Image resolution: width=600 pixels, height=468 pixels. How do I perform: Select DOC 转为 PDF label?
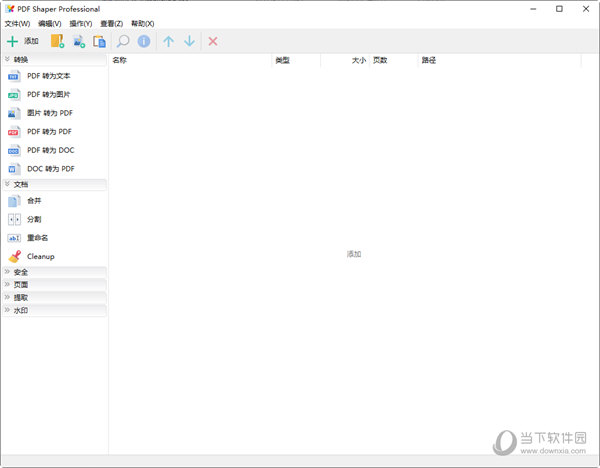click(x=51, y=169)
